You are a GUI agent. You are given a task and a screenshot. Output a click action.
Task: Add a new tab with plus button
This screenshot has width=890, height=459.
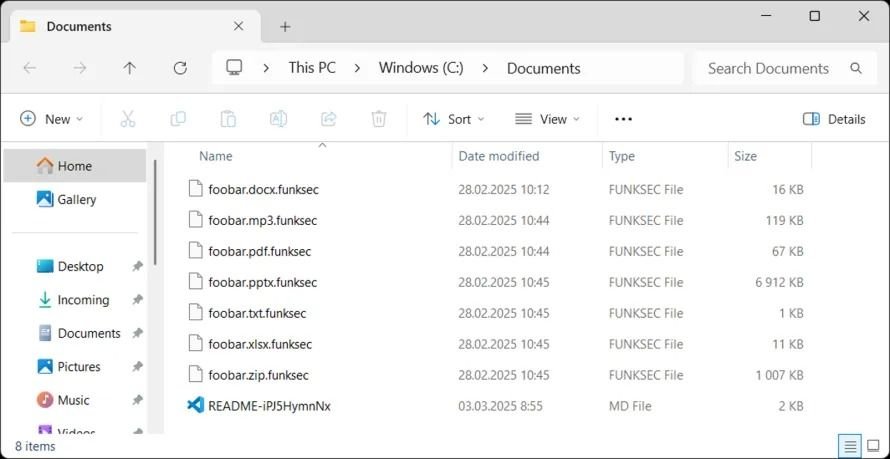pyautogui.click(x=285, y=27)
